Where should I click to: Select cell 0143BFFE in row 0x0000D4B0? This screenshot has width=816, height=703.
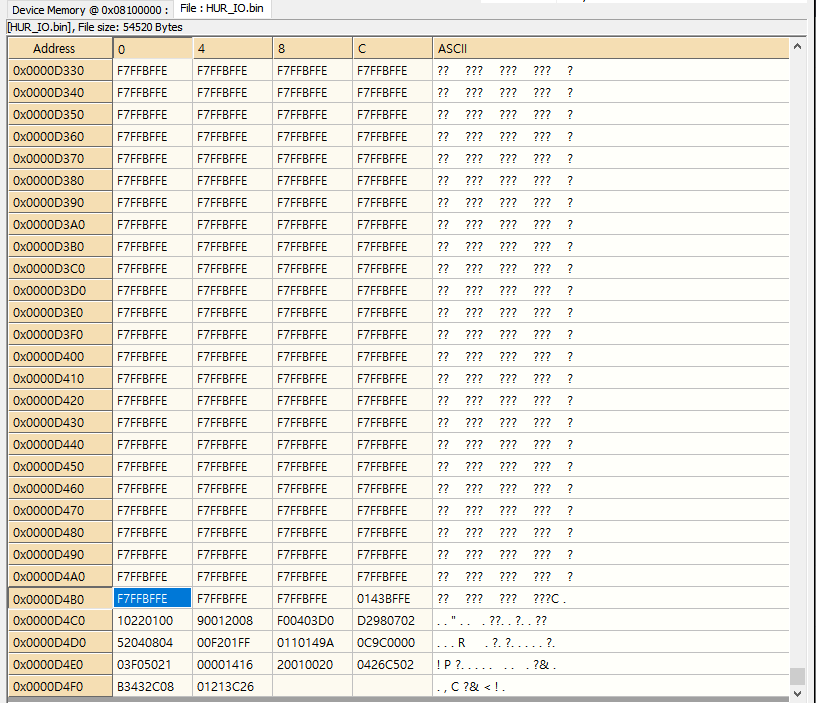pyautogui.click(x=392, y=598)
